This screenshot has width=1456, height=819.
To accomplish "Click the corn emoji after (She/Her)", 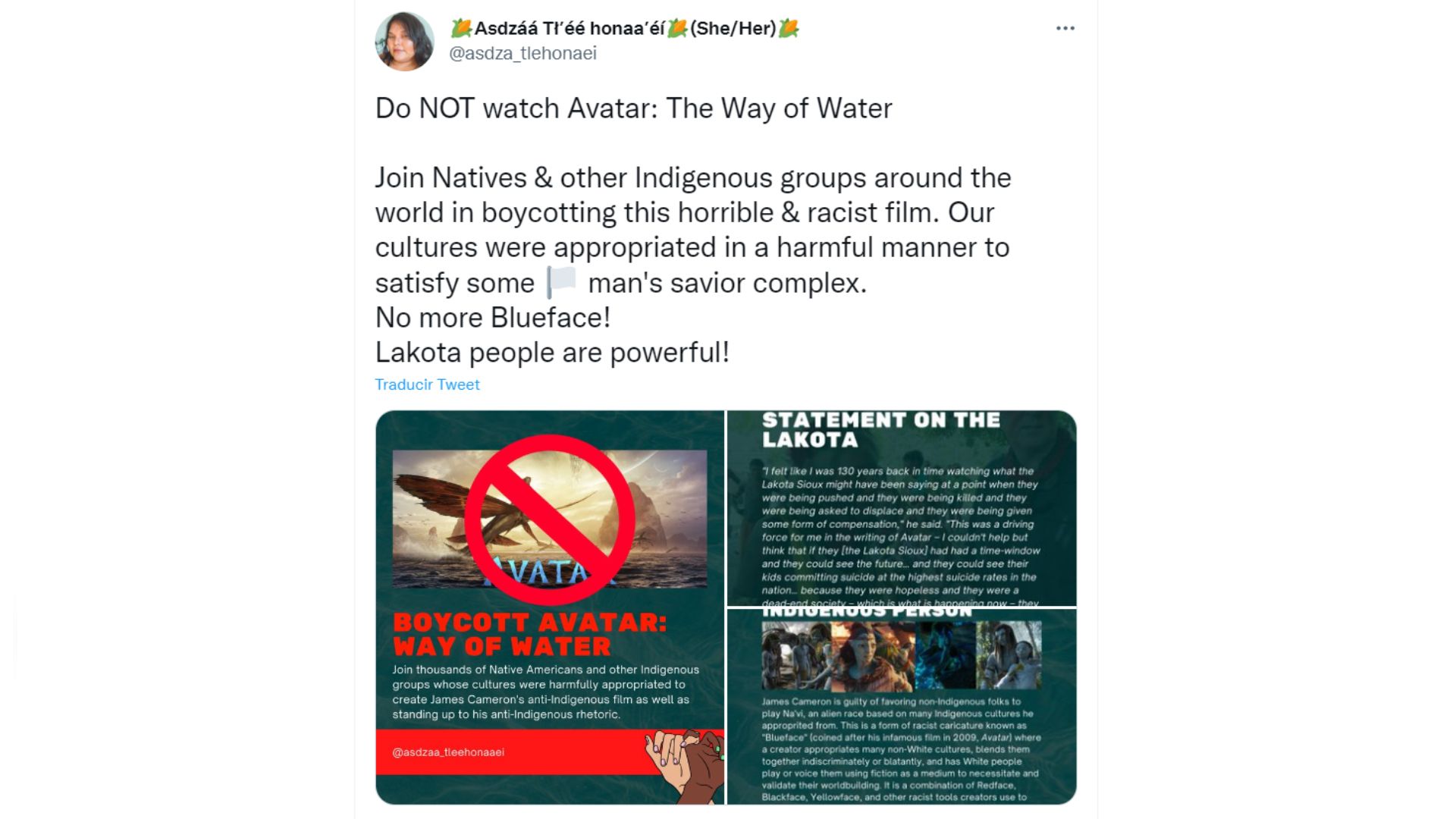I will click(789, 29).
